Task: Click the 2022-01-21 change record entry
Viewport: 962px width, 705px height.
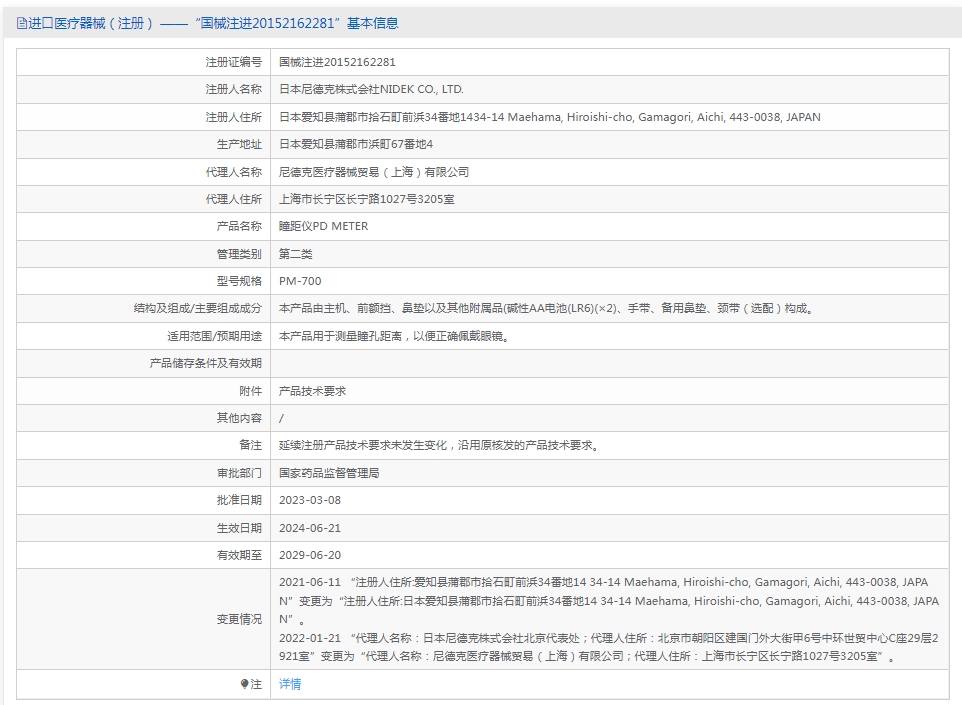Action: coord(609,647)
